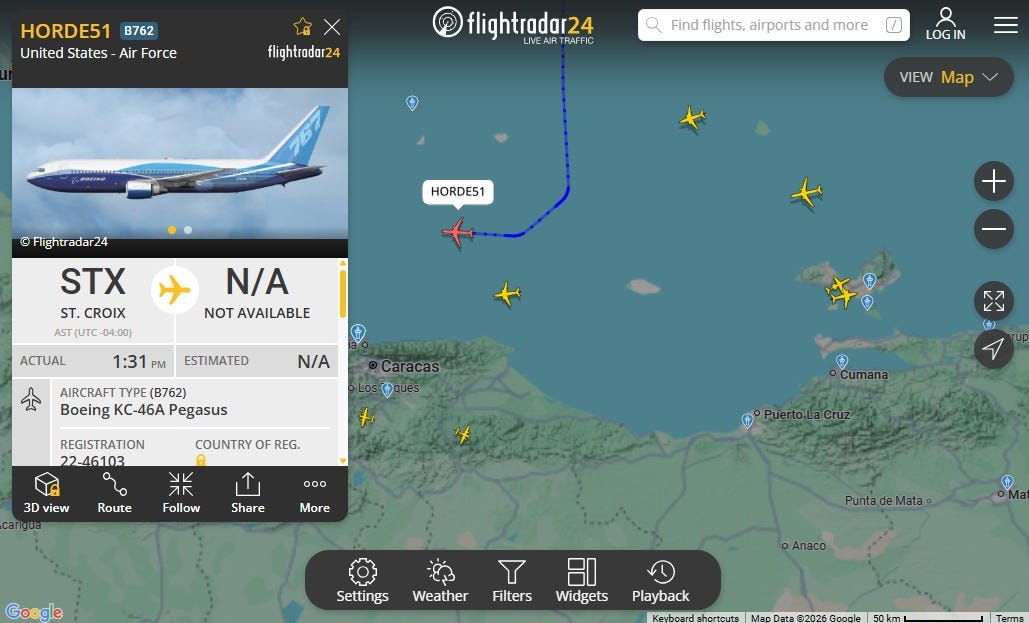Viewport: 1029px width, 623px height.
Task: Show the second aircraft photo dot
Action: coord(188,230)
